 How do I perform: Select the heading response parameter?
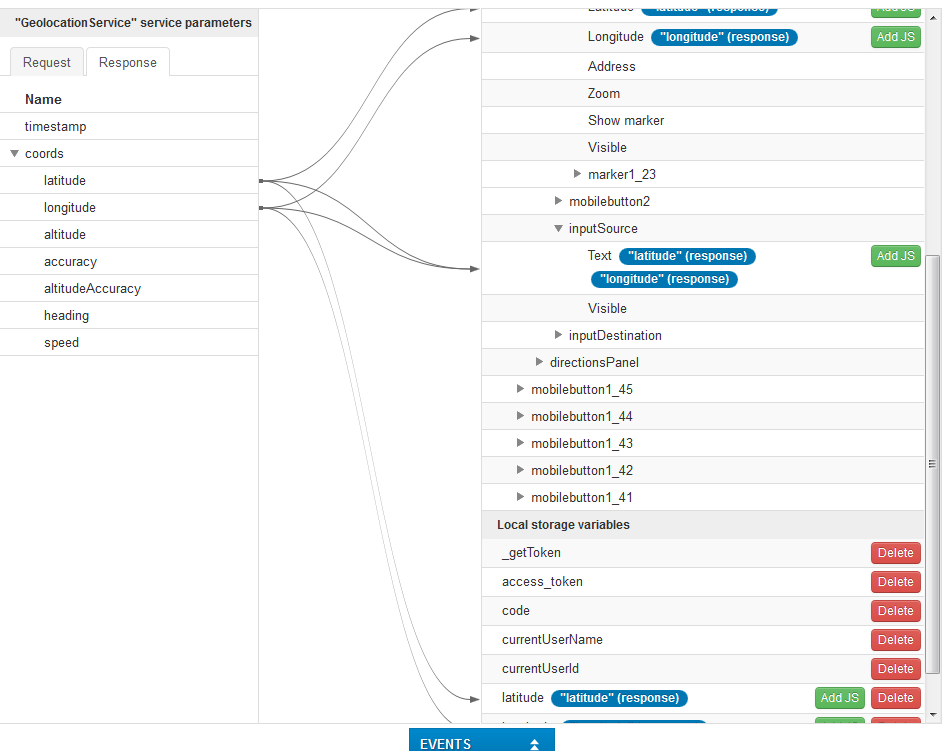(66, 316)
